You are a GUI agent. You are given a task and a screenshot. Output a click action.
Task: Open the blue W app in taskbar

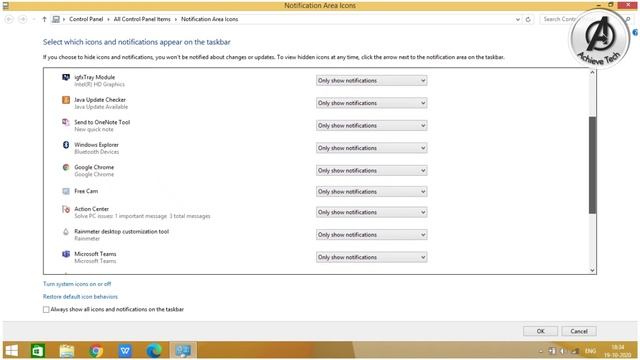coord(125,351)
